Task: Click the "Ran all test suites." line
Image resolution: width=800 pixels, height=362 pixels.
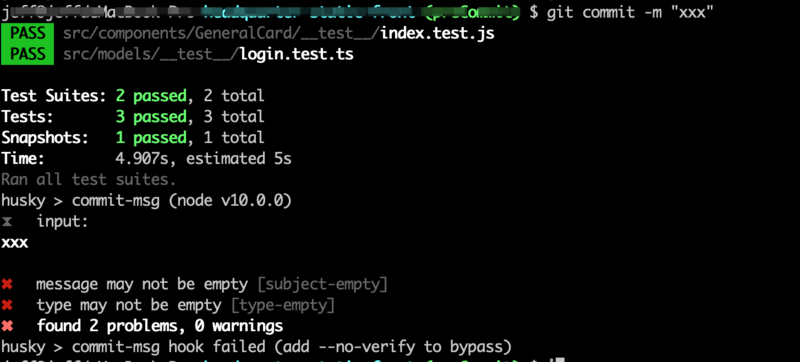Action: pyautogui.click(x=88, y=179)
